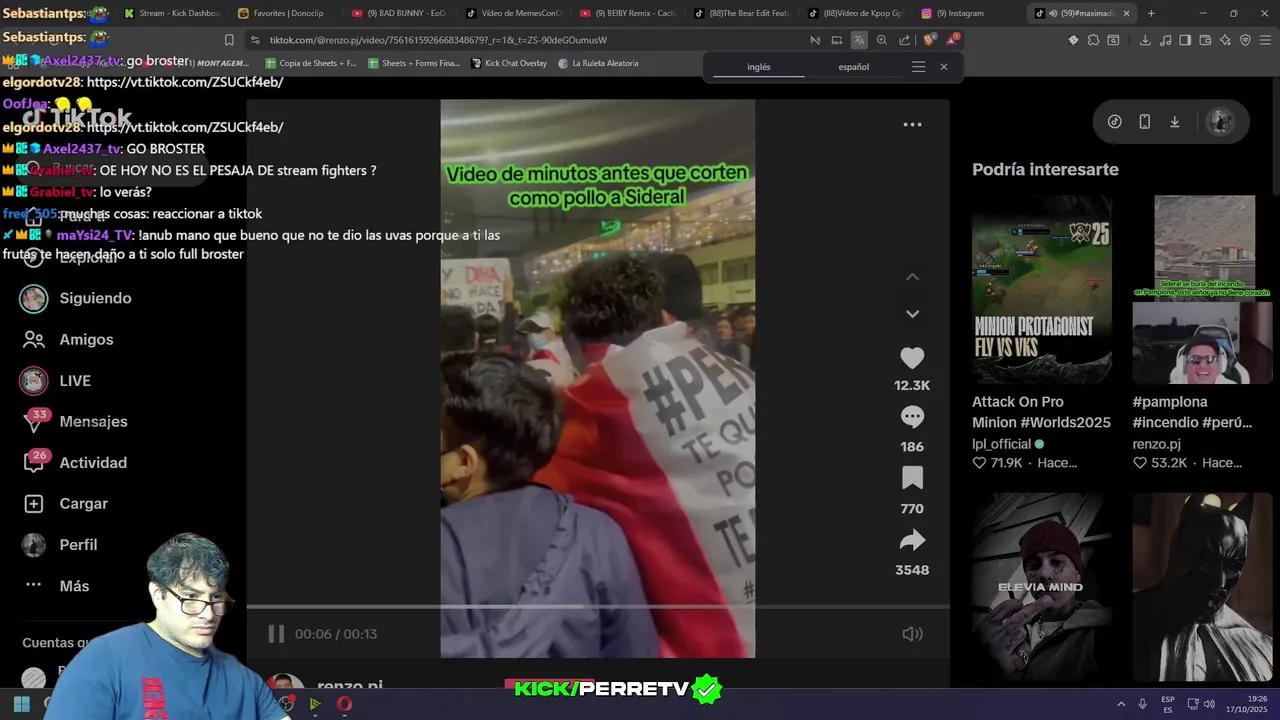Pause the playing video
This screenshot has width=1280, height=720.
(276, 634)
